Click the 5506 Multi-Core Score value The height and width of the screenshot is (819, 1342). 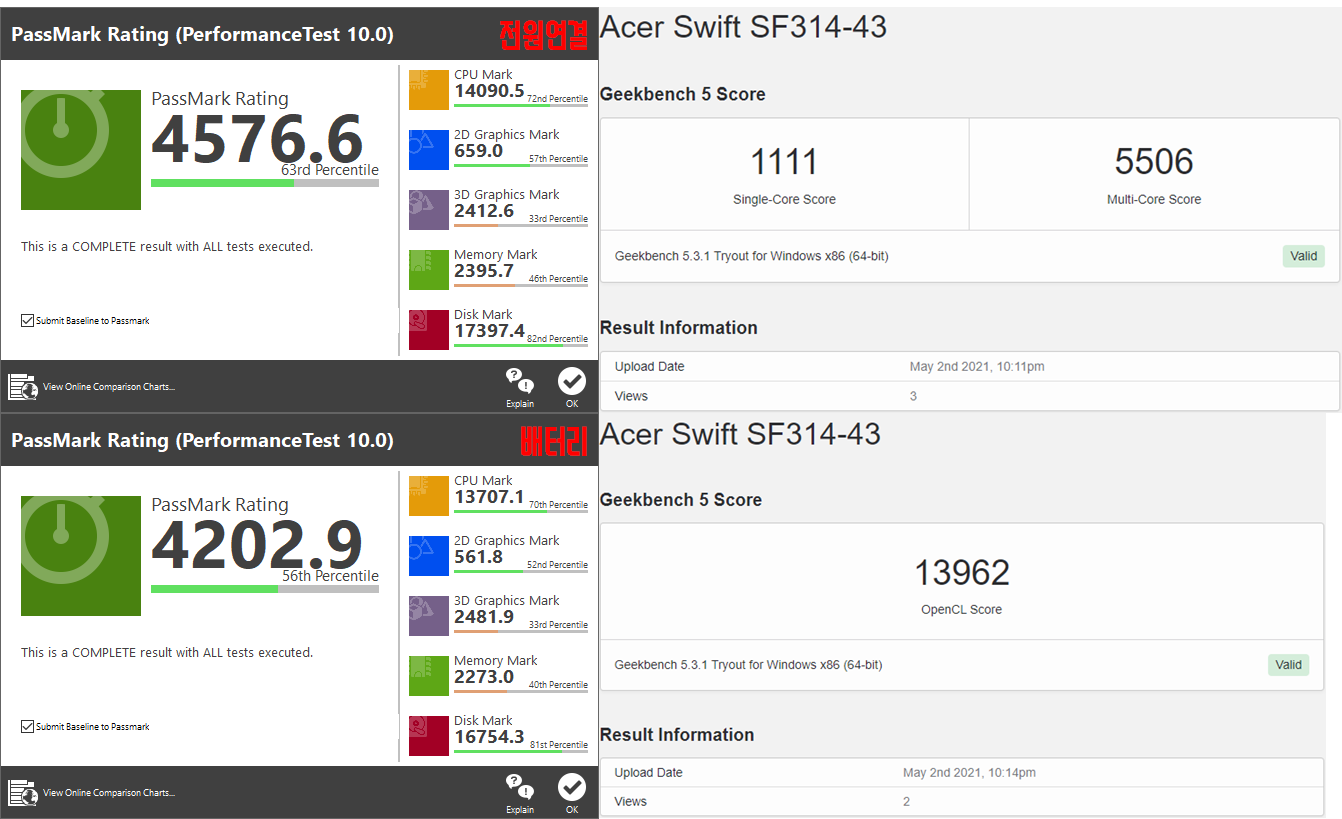coord(1154,162)
